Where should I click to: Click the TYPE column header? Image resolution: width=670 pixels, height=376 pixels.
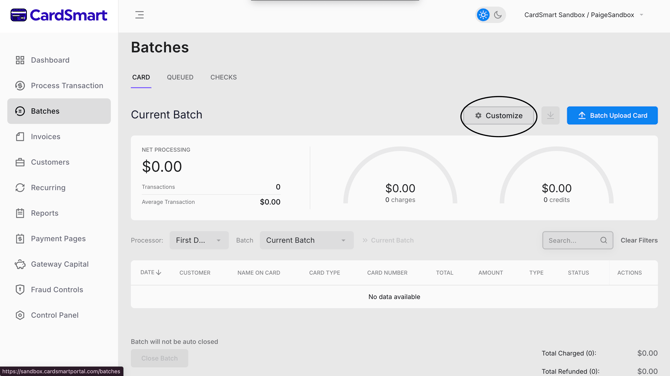(536, 273)
